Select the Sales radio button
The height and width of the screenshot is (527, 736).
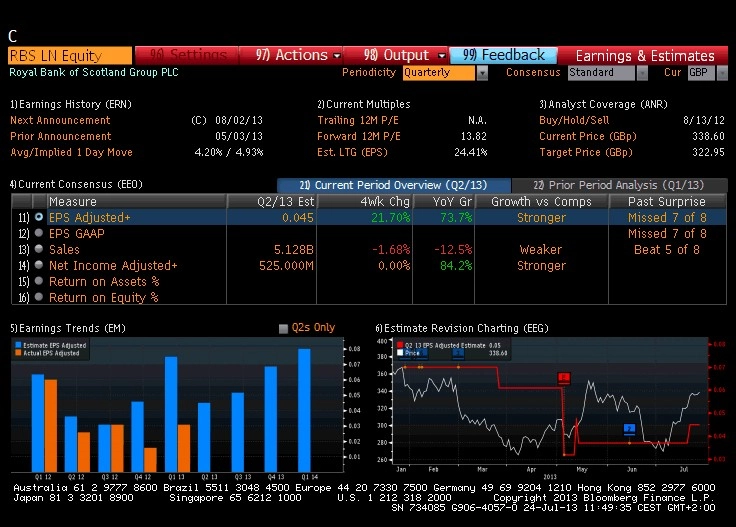39,249
